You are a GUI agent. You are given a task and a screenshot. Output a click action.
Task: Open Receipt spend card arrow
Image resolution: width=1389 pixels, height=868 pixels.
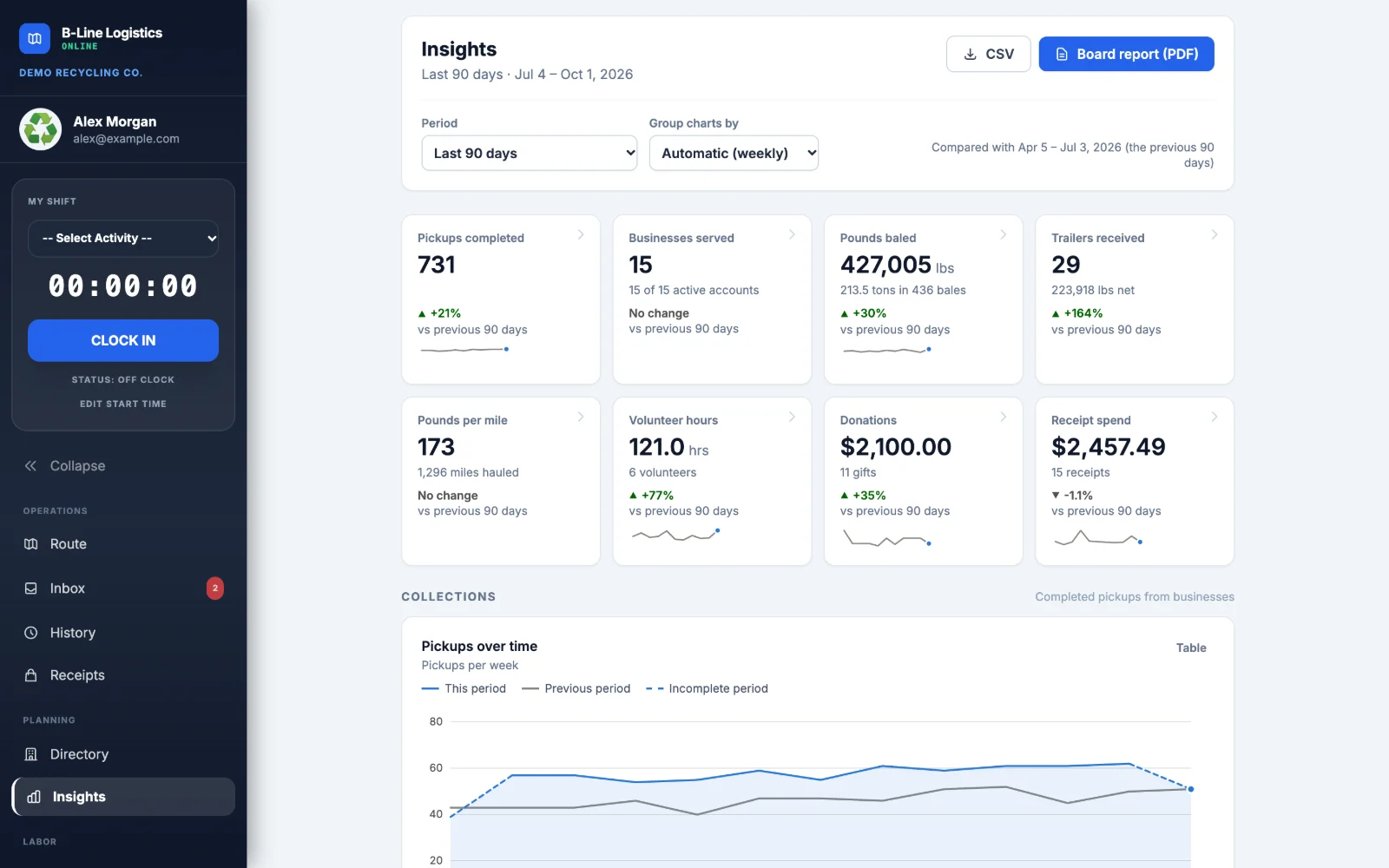[1215, 417]
